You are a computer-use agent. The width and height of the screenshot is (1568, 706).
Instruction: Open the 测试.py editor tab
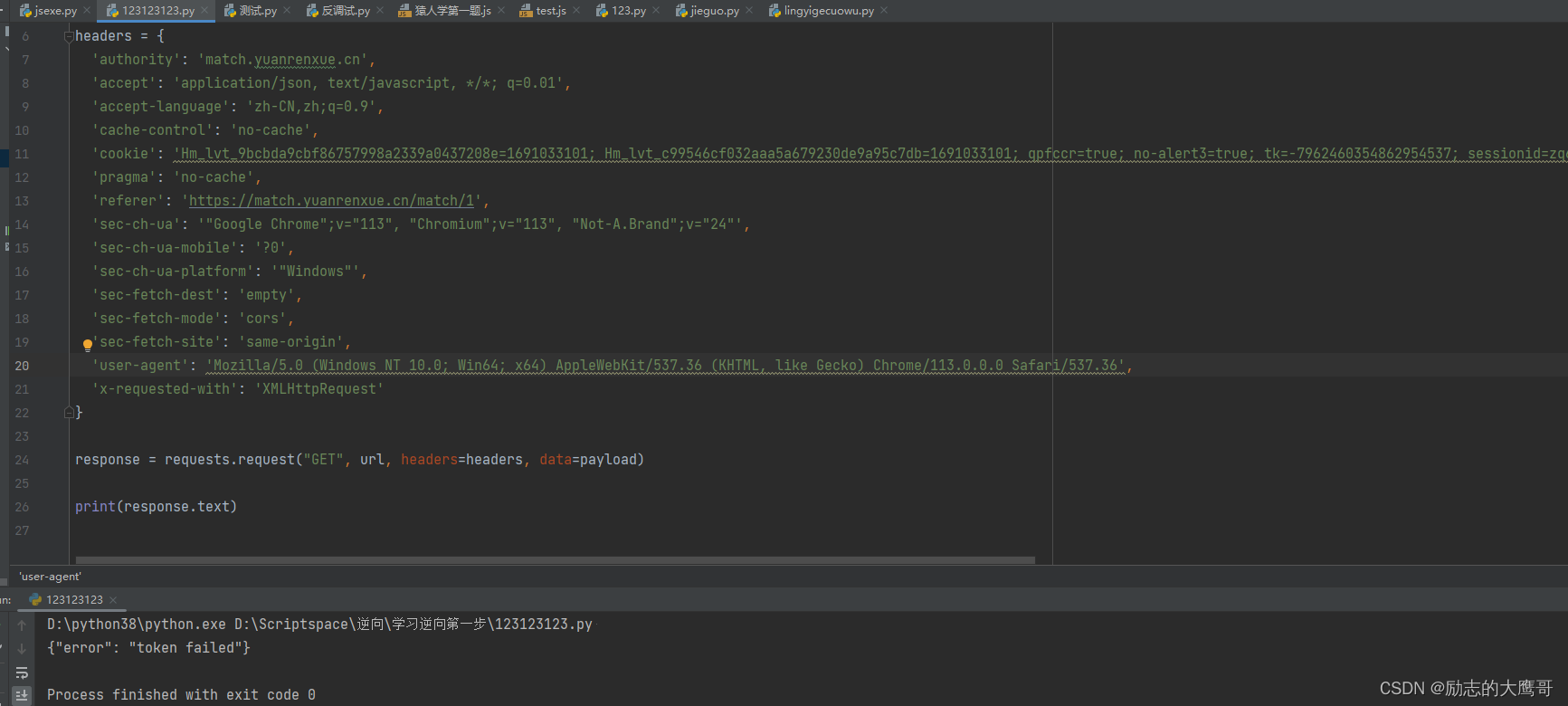(258, 11)
